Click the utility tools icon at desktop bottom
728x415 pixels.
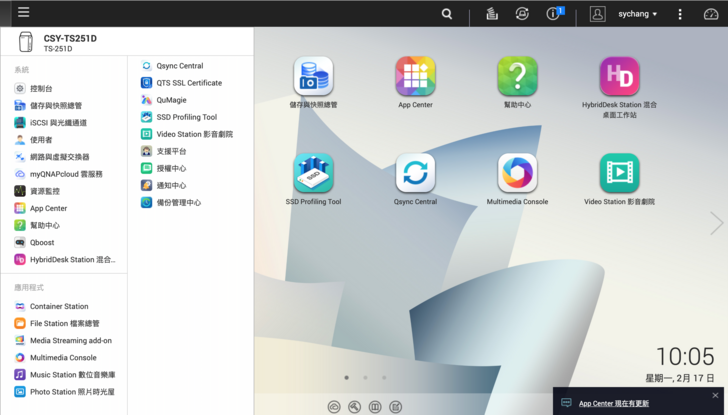354,407
